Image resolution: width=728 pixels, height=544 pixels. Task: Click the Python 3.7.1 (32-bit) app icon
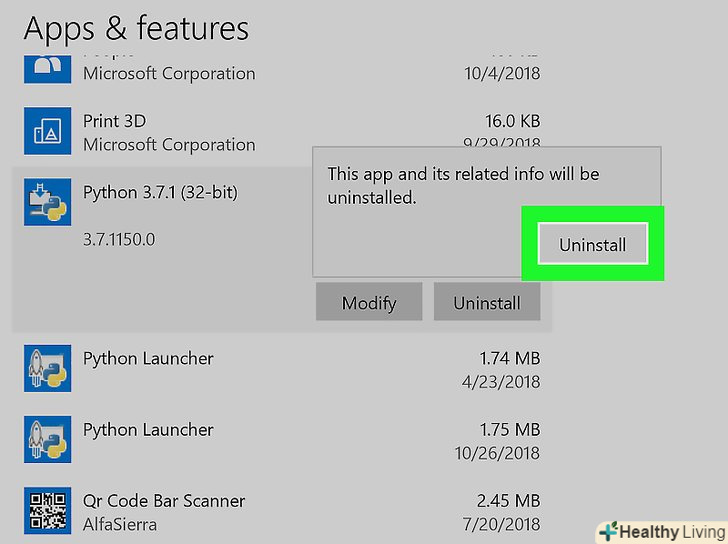click(x=47, y=203)
